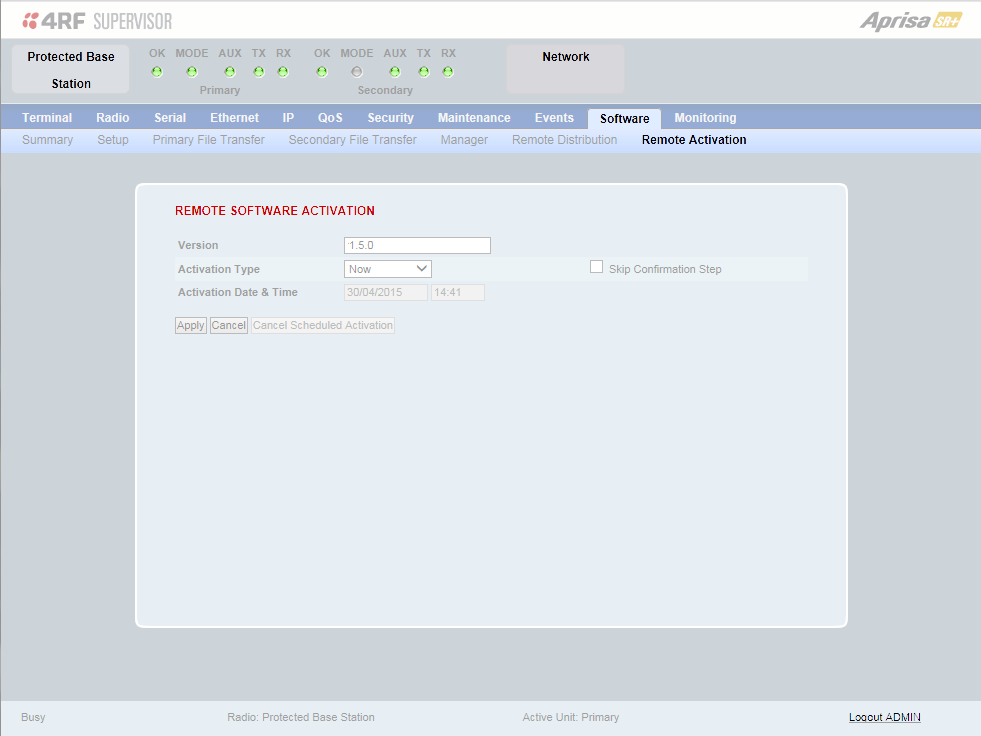Click the Primary RX status LED
This screenshot has height=736, width=981.
coord(283,72)
